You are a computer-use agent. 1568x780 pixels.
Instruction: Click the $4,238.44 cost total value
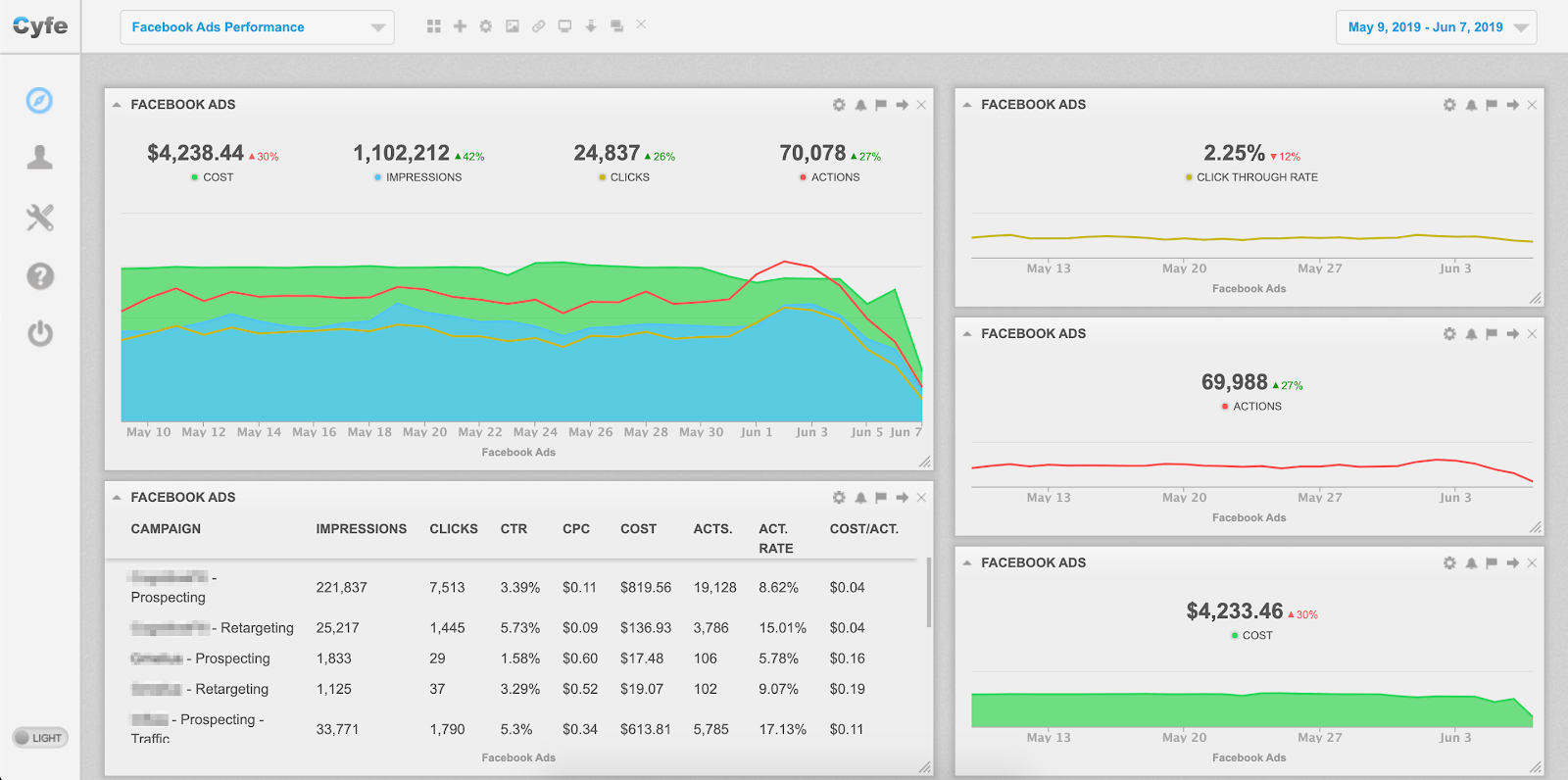point(195,153)
